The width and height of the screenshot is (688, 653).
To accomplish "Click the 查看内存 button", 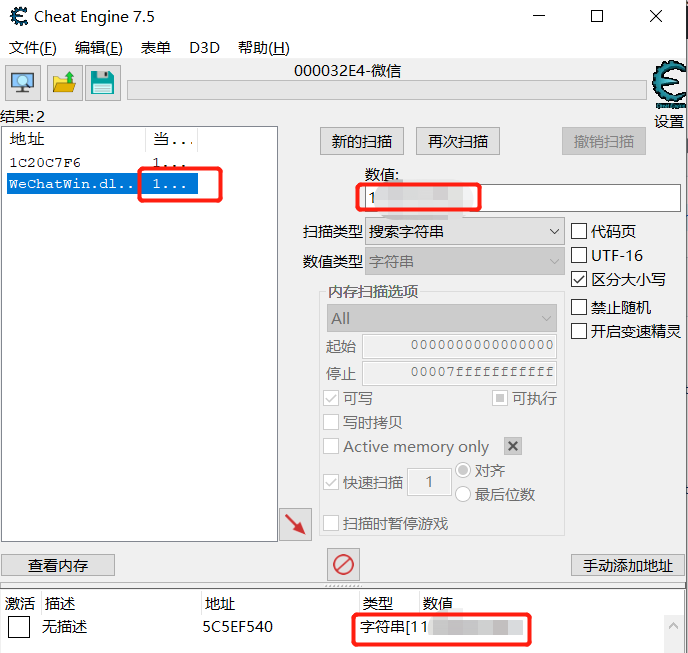I will click(58, 565).
